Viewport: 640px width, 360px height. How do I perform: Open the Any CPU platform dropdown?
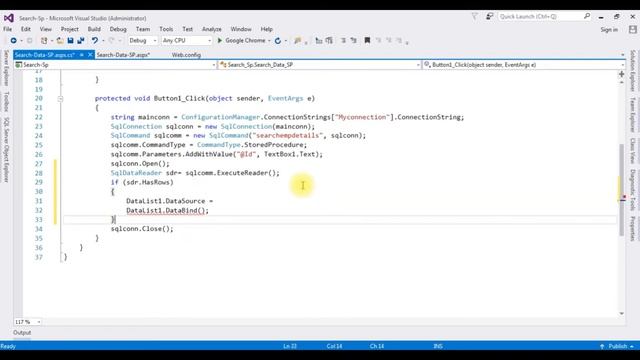(x=187, y=40)
